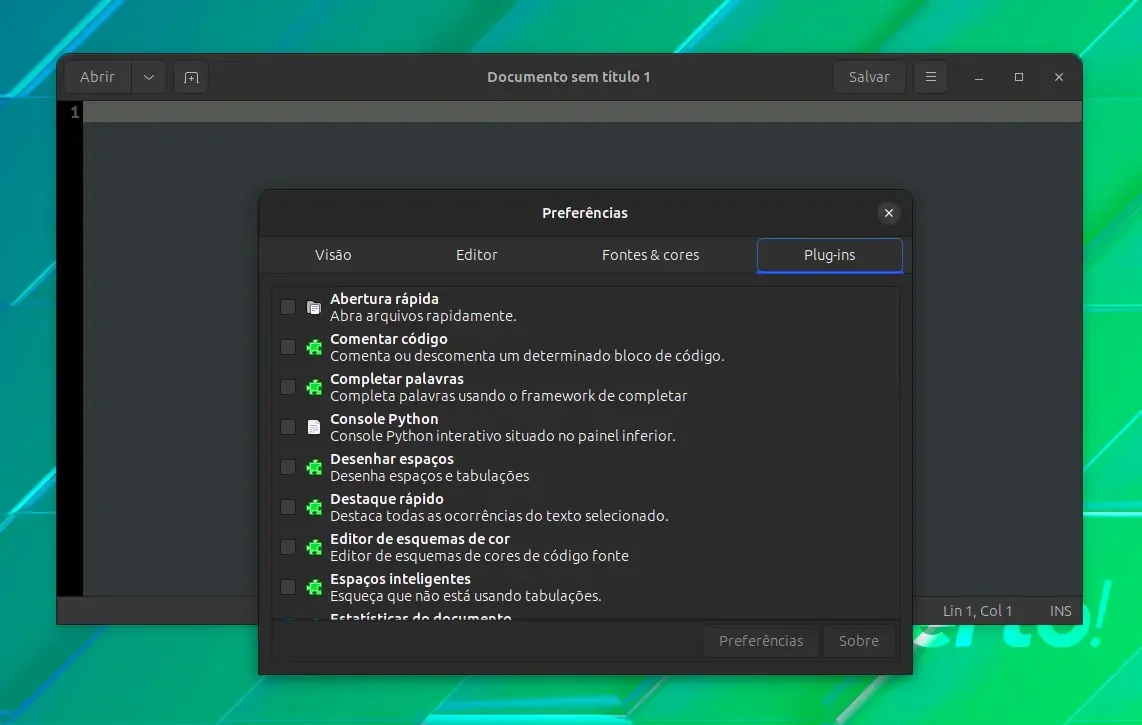Click the Sobre button

pyautogui.click(x=859, y=640)
